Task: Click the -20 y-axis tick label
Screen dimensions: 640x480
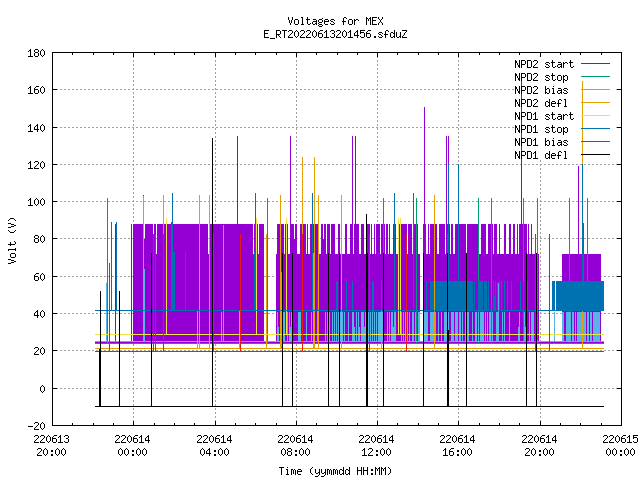Action: click(x=36, y=426)
